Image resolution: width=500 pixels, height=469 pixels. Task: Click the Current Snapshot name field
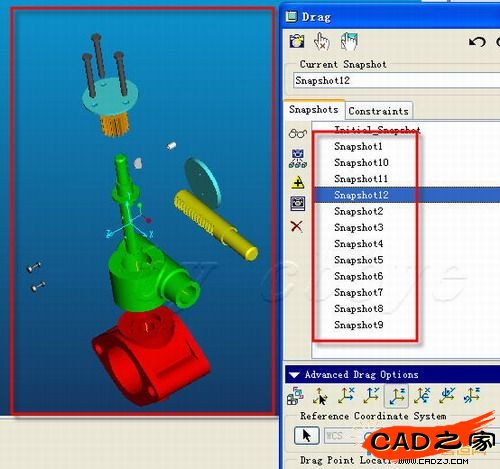tap(396, 80)
